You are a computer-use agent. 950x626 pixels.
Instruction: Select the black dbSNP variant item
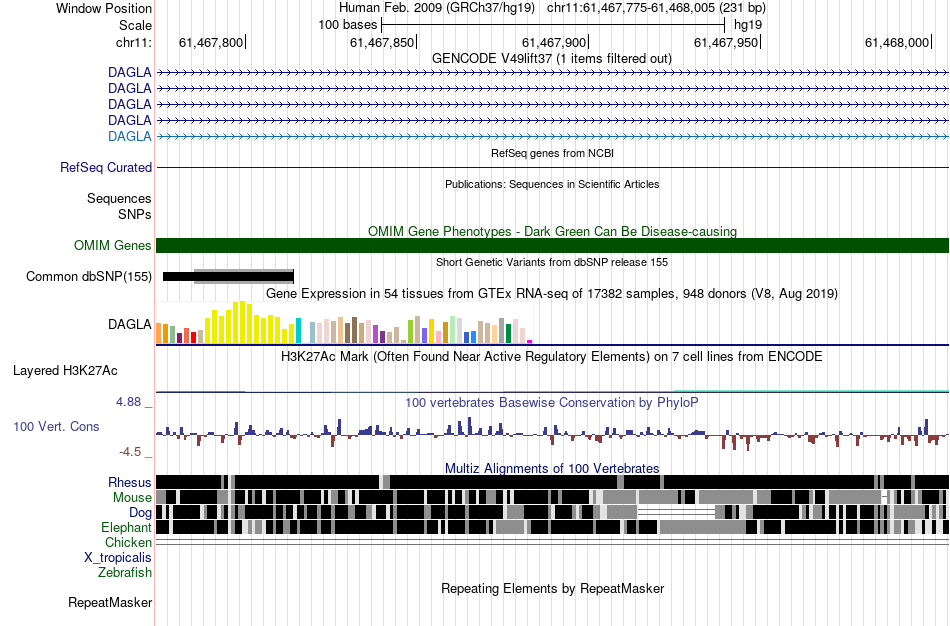(228, 277)
